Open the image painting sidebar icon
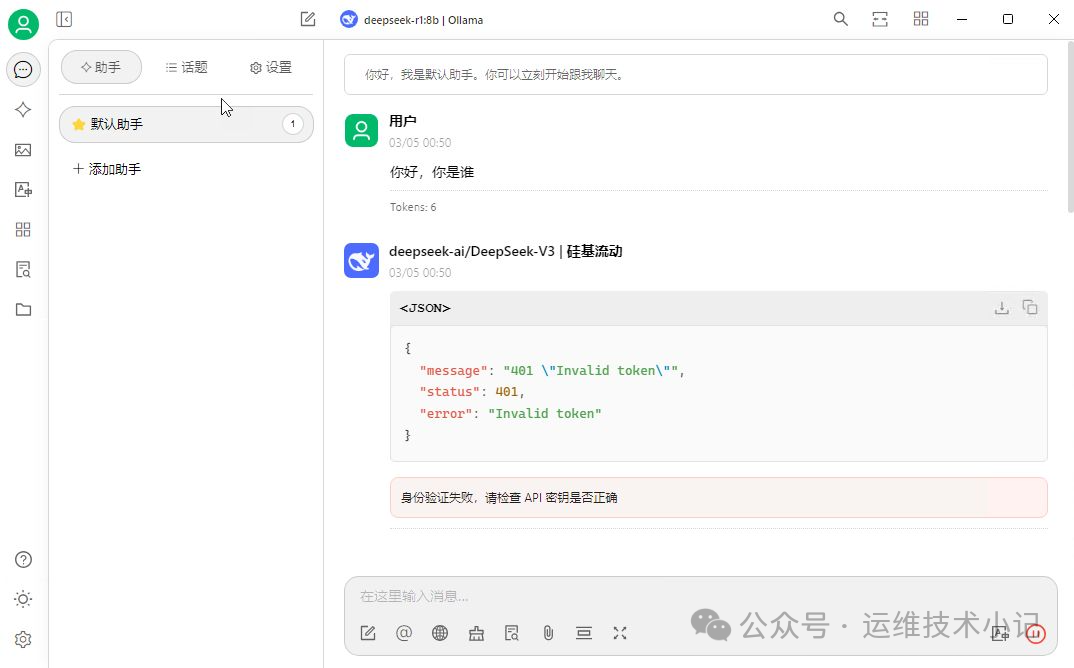 [23, 150]
